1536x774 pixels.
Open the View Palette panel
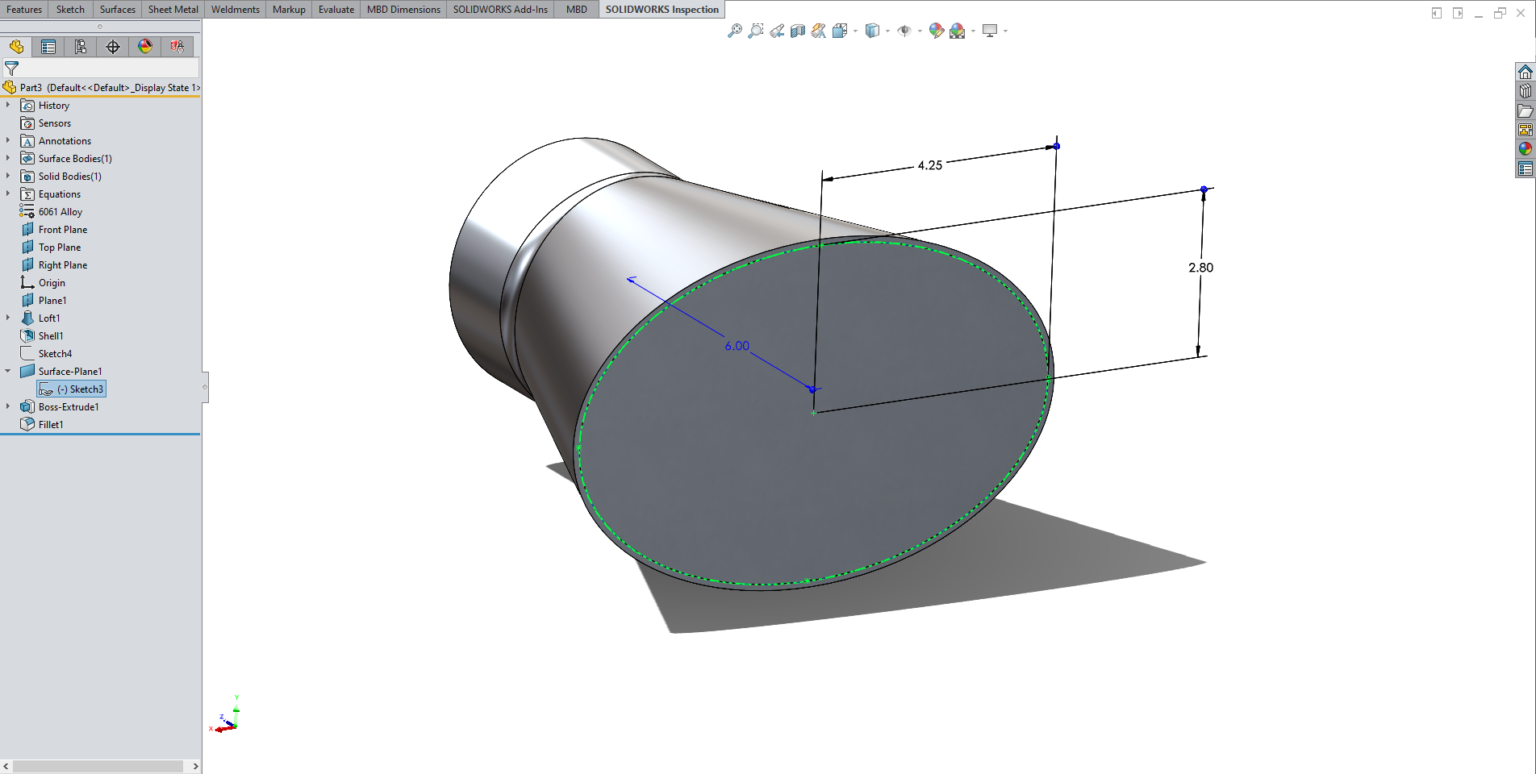(x=1523, y=128)
